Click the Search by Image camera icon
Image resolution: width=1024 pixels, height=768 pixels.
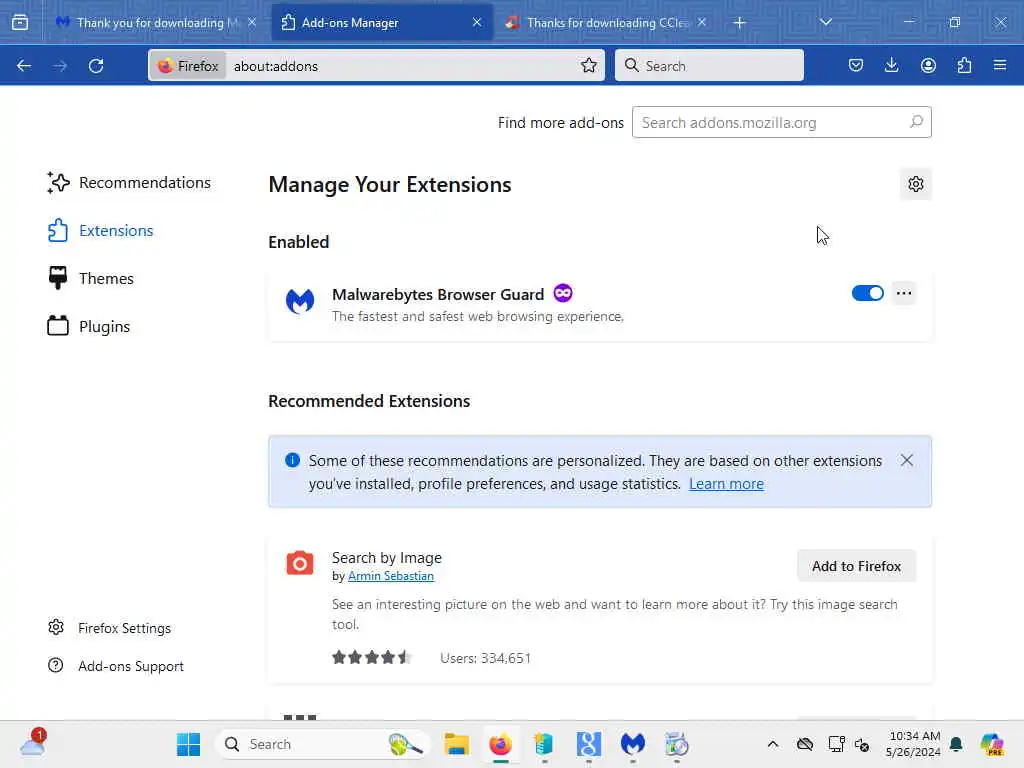(300, 563)
